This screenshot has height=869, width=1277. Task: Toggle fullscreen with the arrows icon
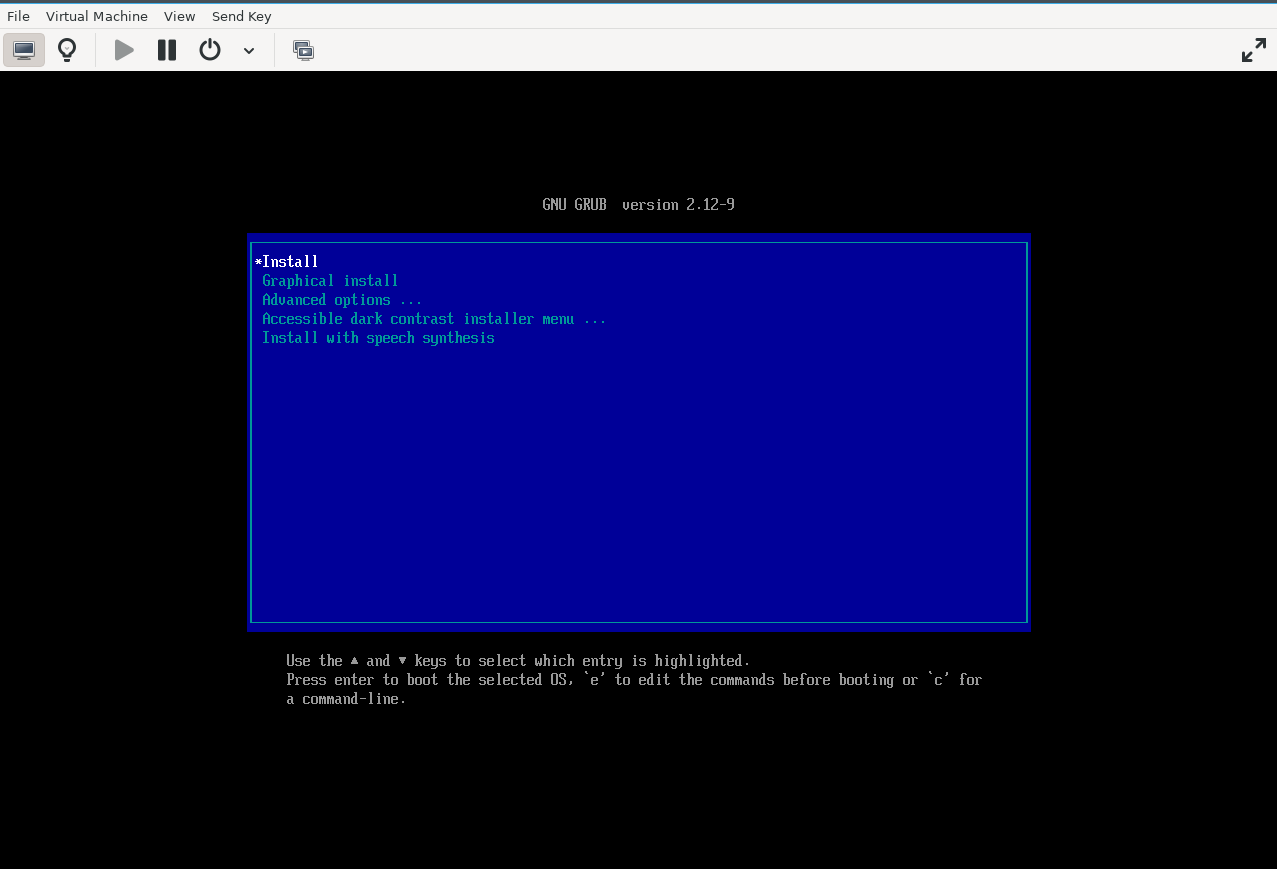pyautogui.click(x=1253, y=49)
